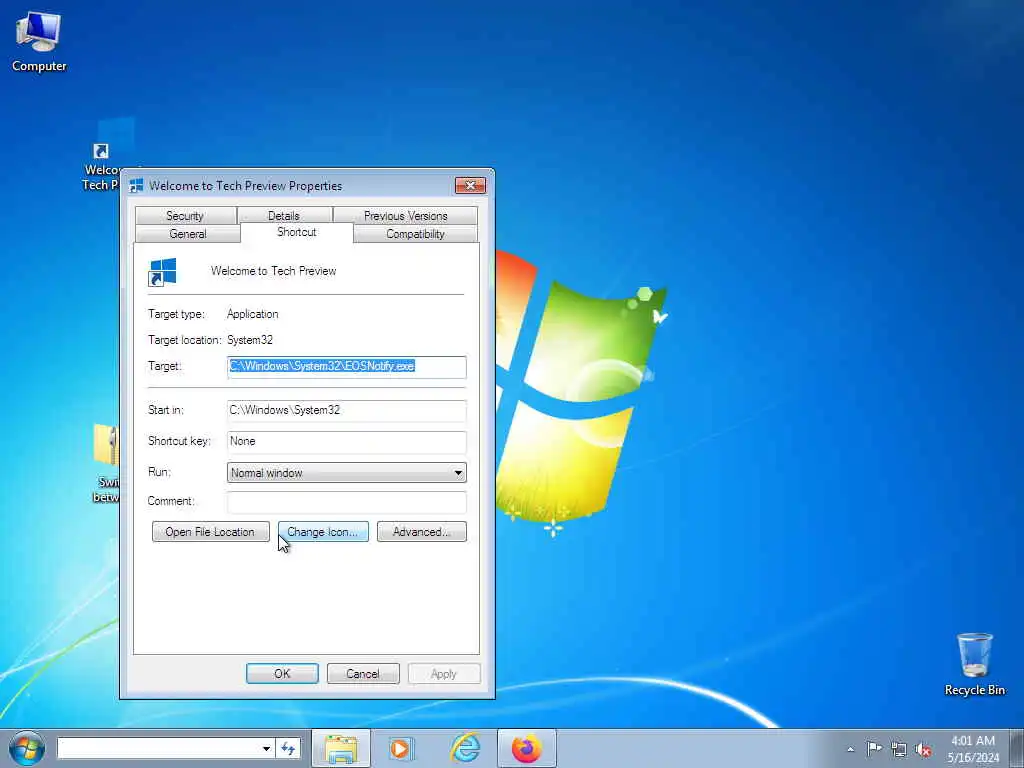Click the 'System32' target location value
The image size is (1024, 768).
[x=250, y=340]
